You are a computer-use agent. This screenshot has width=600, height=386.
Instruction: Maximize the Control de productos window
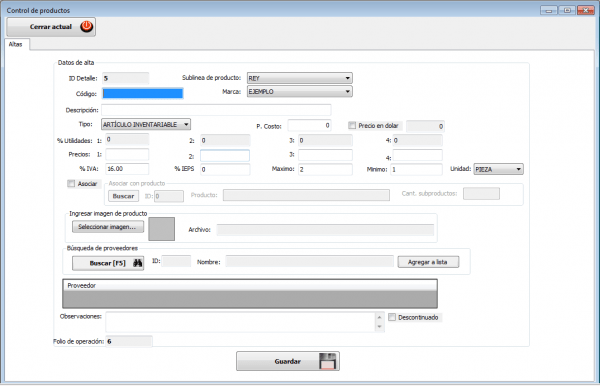coord(567,10)
